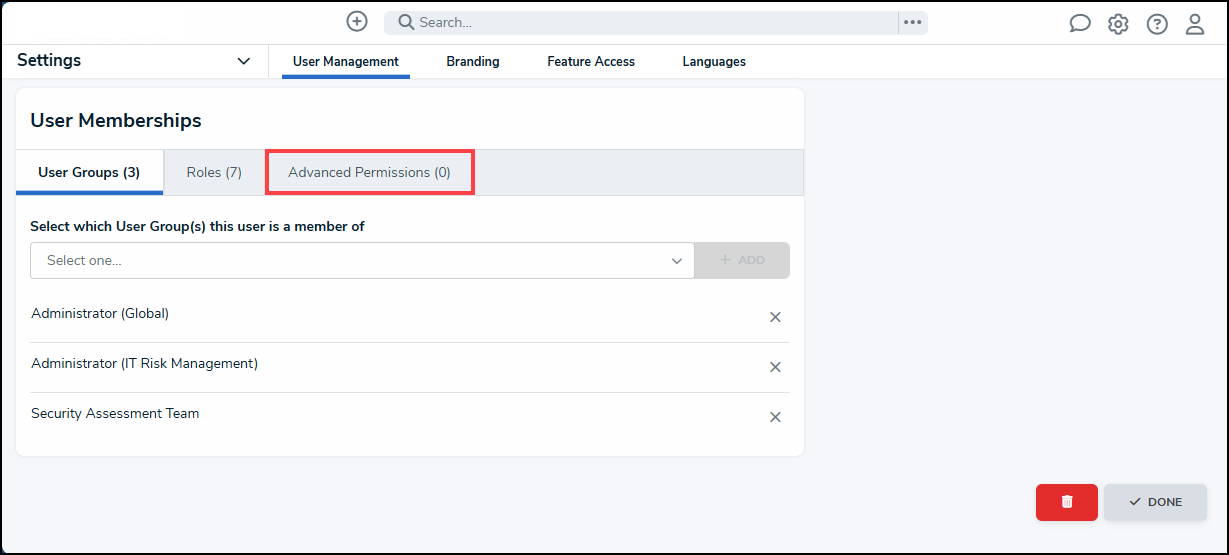Click the Security Assessment Team text
1229x555 pixels.
115,413
